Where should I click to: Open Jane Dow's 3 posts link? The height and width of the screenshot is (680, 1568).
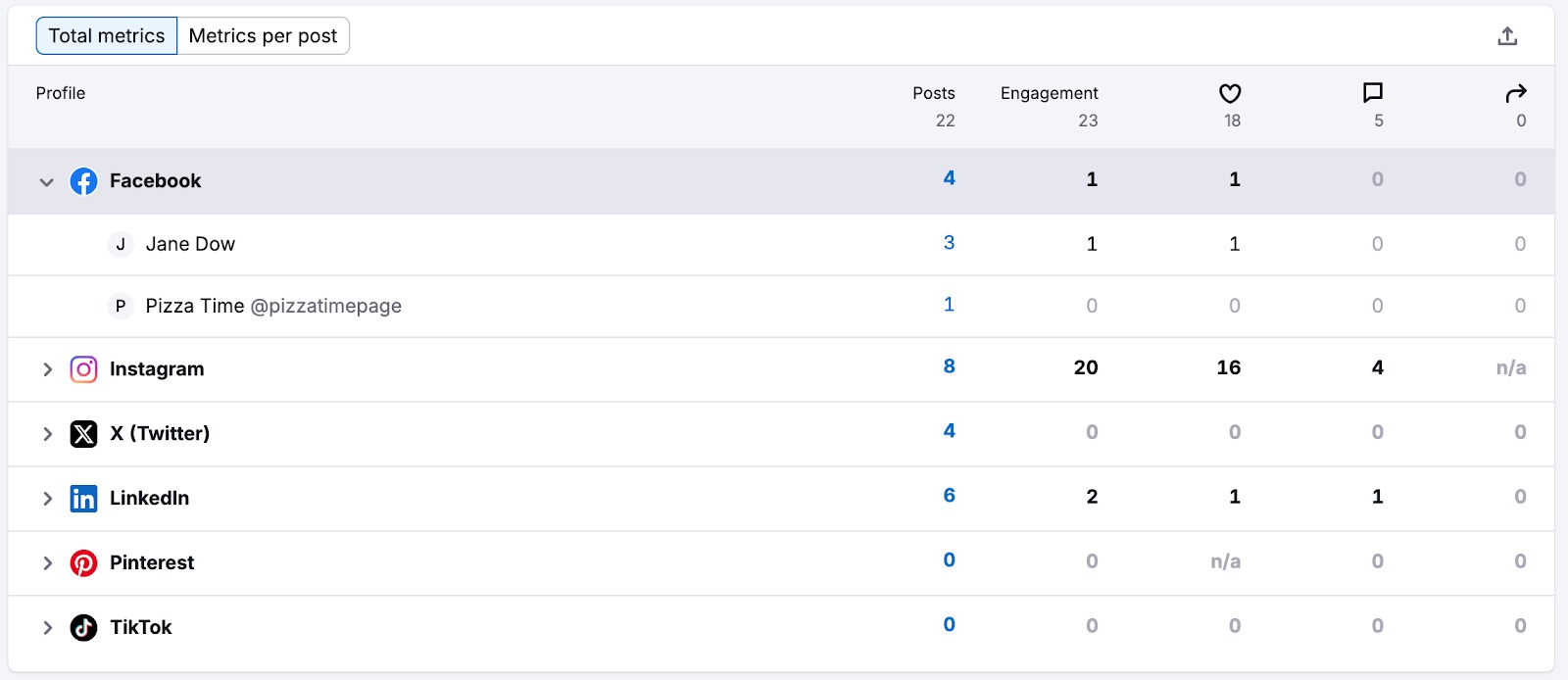pos(949,243)
